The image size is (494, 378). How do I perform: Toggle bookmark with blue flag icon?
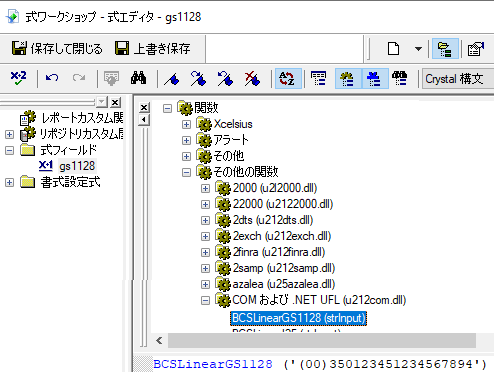(172, 79)
